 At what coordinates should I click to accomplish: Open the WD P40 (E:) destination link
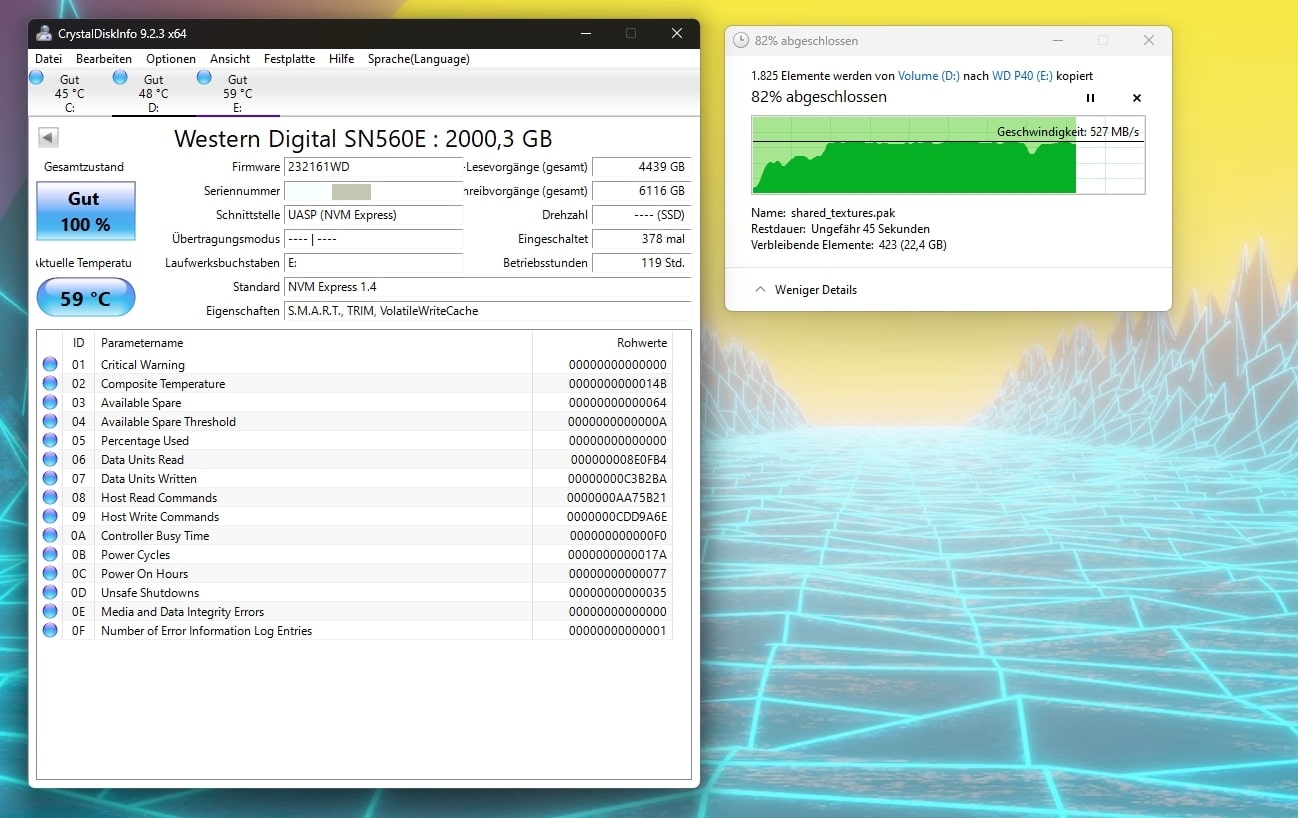(x=1022, y=76)
